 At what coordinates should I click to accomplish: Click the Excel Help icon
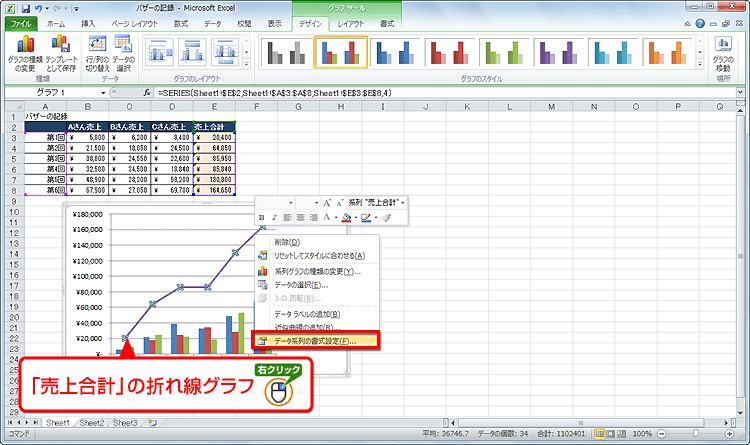[700, 23]
